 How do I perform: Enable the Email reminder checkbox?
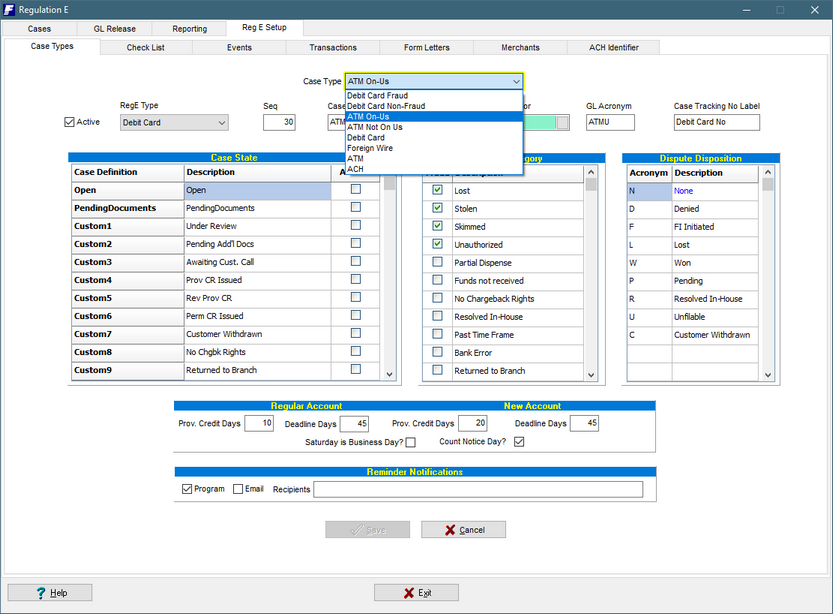pyautogui.click(x=238, y=489)
